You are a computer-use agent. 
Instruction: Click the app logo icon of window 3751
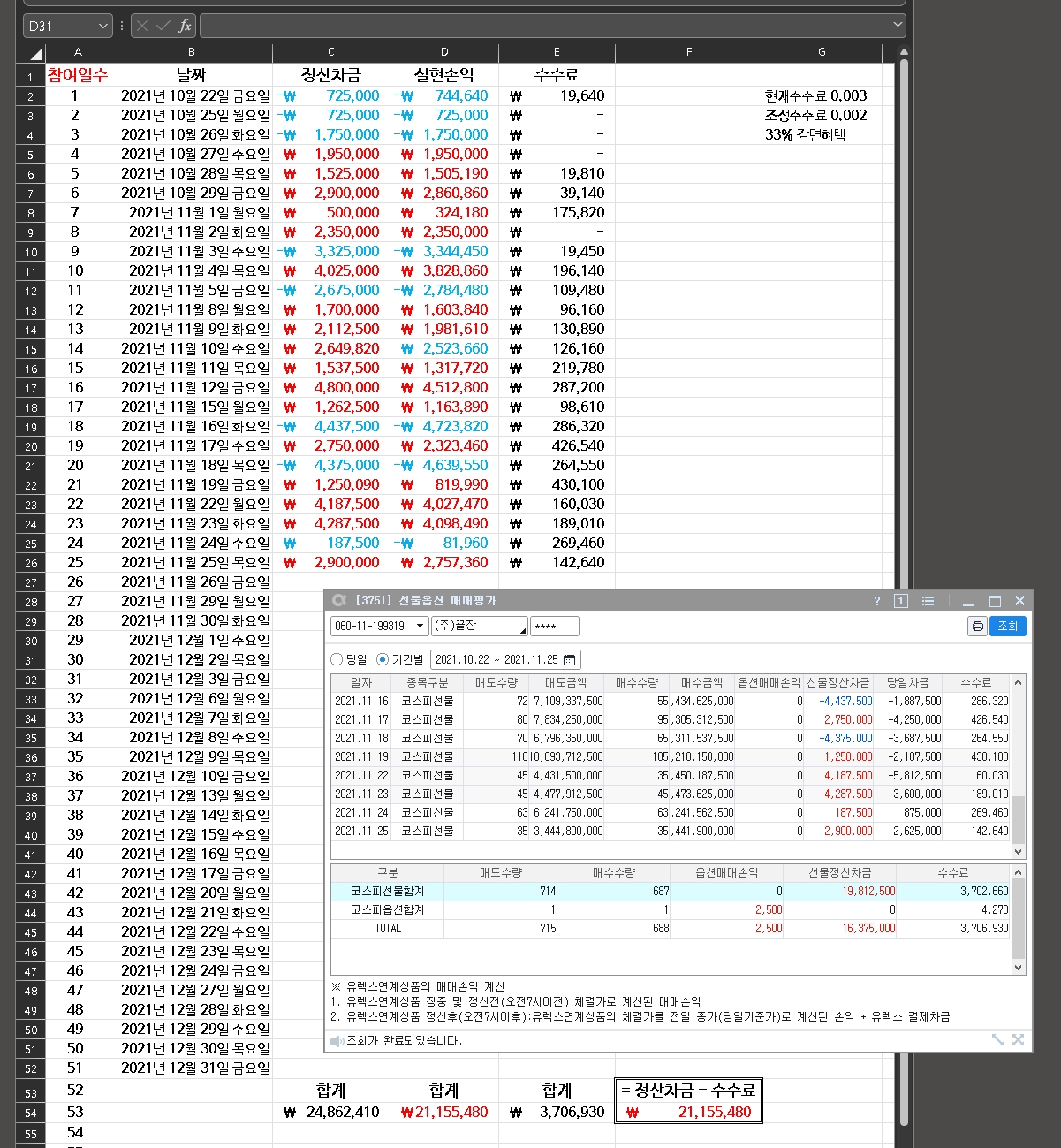[338, 600]
